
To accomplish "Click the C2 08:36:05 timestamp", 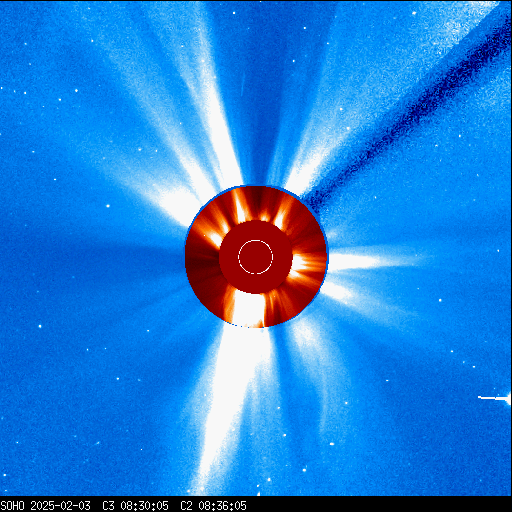I will coord(213,506).
